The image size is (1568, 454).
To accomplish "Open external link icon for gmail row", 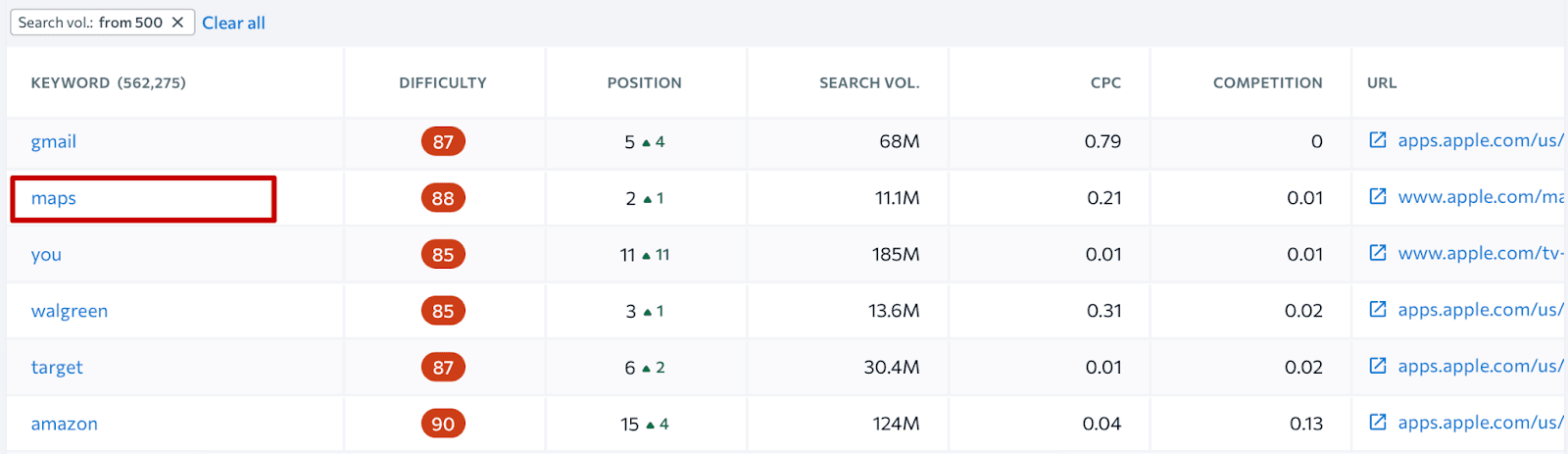I will click(x=1377, y=140).
